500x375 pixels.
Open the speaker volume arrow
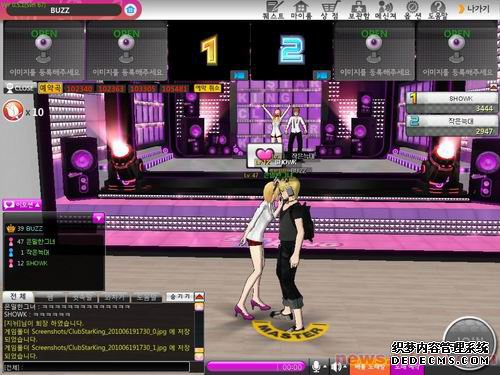click(x=345, y=367)
